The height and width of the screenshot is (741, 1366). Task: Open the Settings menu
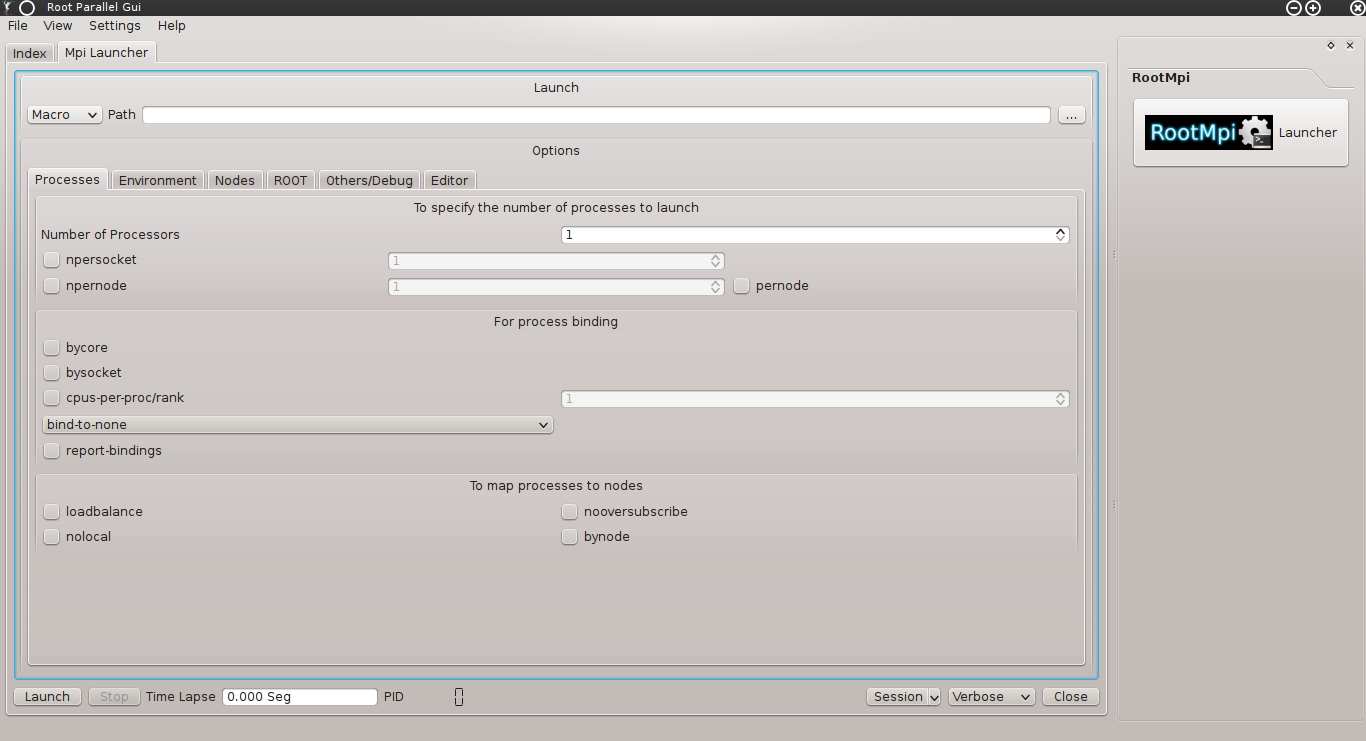click(x=114, y=26)
